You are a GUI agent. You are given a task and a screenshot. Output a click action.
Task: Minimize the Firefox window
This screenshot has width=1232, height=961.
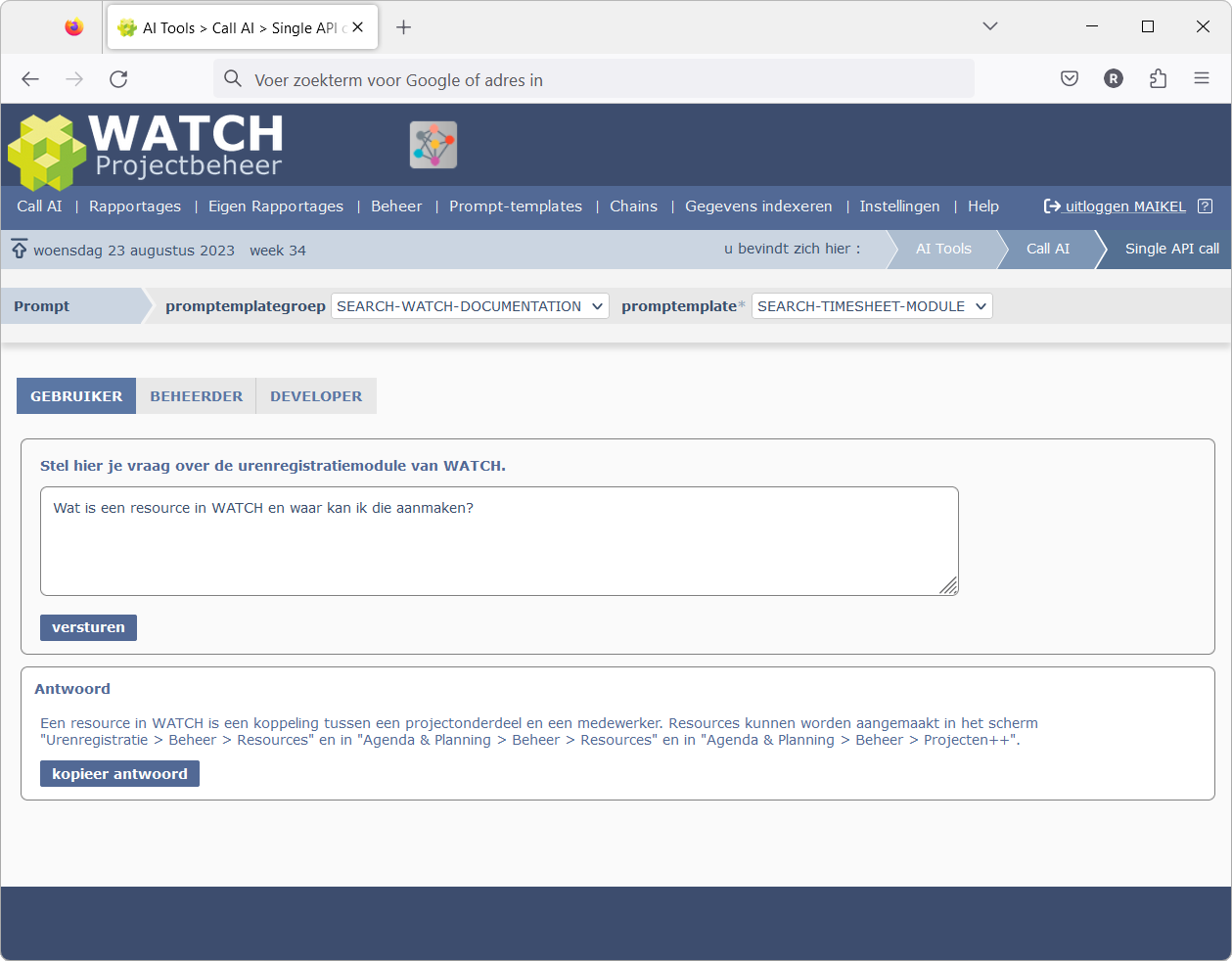1092,26
